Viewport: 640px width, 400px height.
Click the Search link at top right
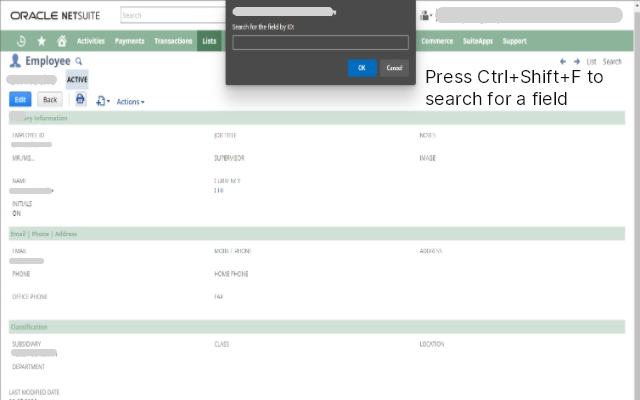tap(612, 62)
